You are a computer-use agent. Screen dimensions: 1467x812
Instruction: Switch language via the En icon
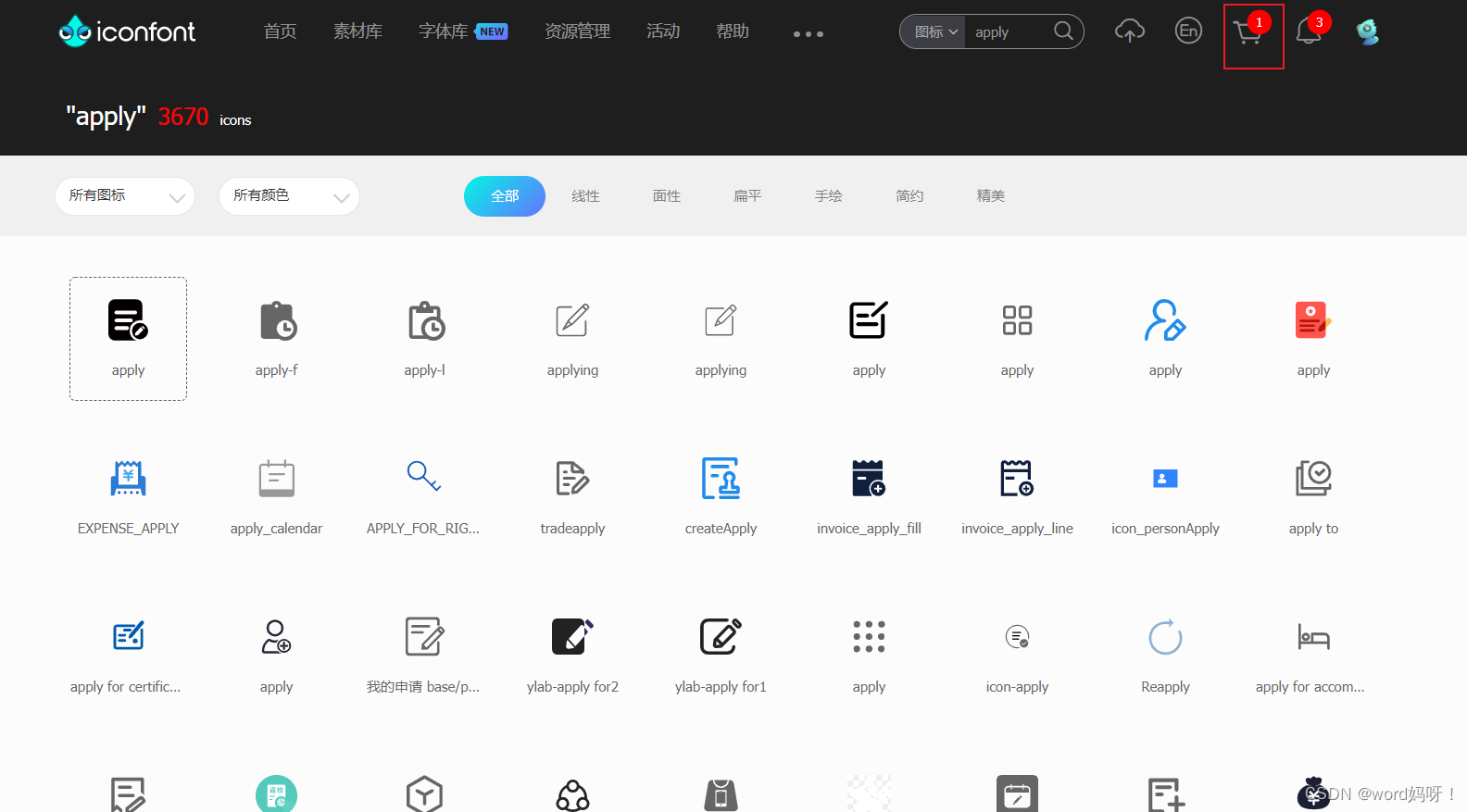(x=1188, y=31)
